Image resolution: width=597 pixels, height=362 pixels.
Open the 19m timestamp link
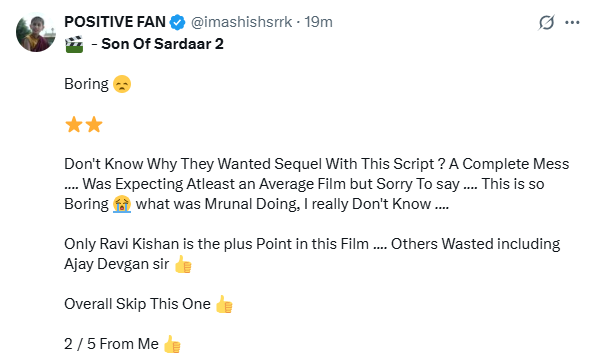318,22
